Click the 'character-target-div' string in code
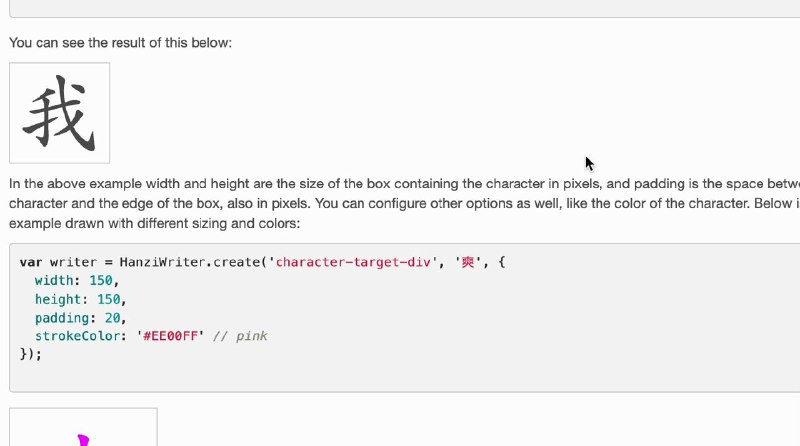 [353, 262]
